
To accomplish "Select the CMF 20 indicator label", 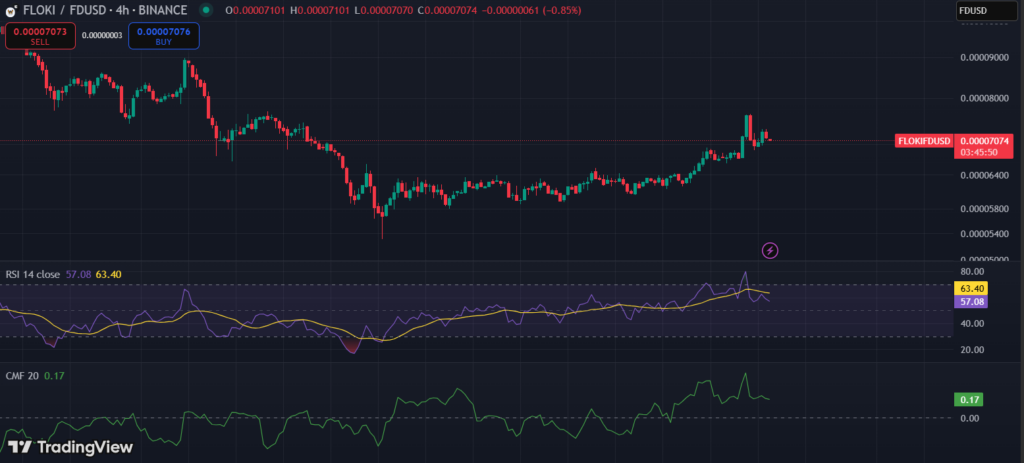I will pyautogui.click(x=23, y=376).
